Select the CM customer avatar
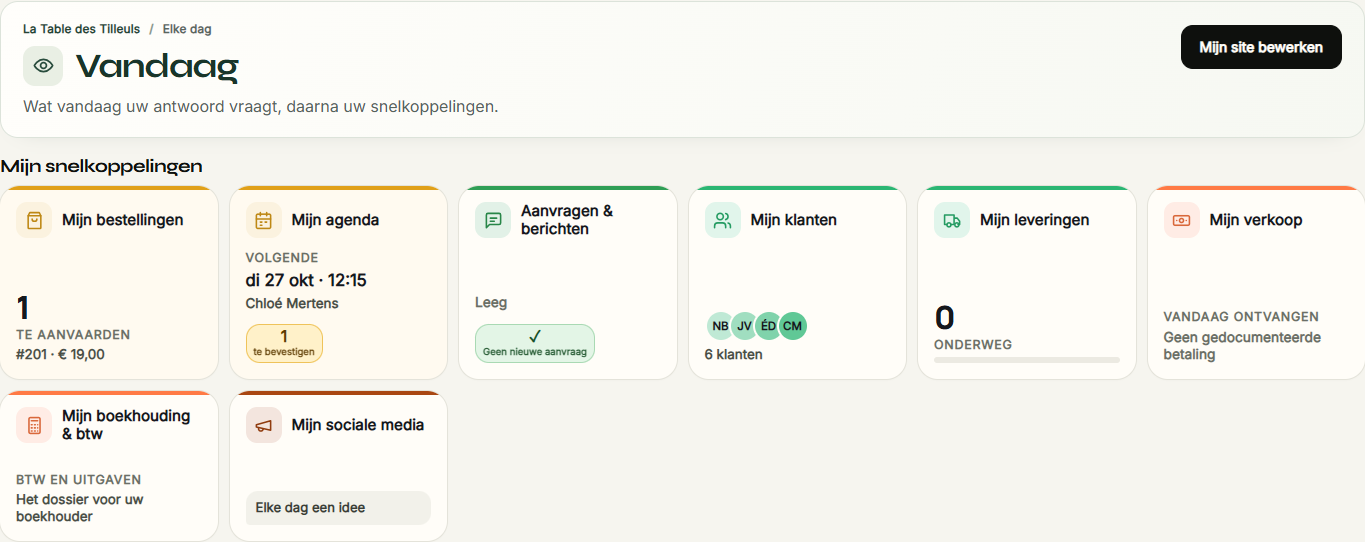Image resolution: width=1365 pixels, height=542 pixels. [793, 326]
